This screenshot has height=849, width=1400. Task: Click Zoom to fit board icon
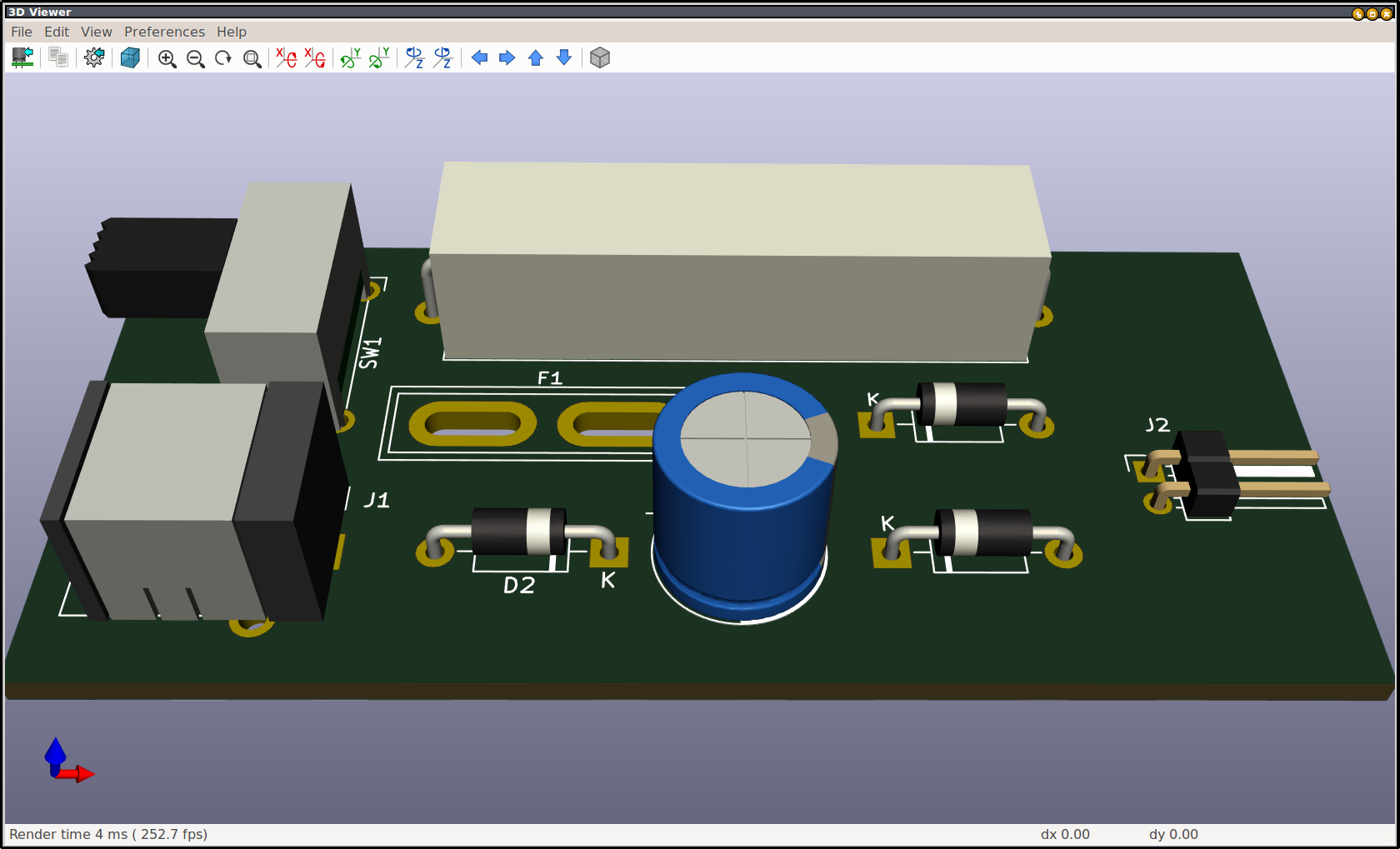pos(252,58)
